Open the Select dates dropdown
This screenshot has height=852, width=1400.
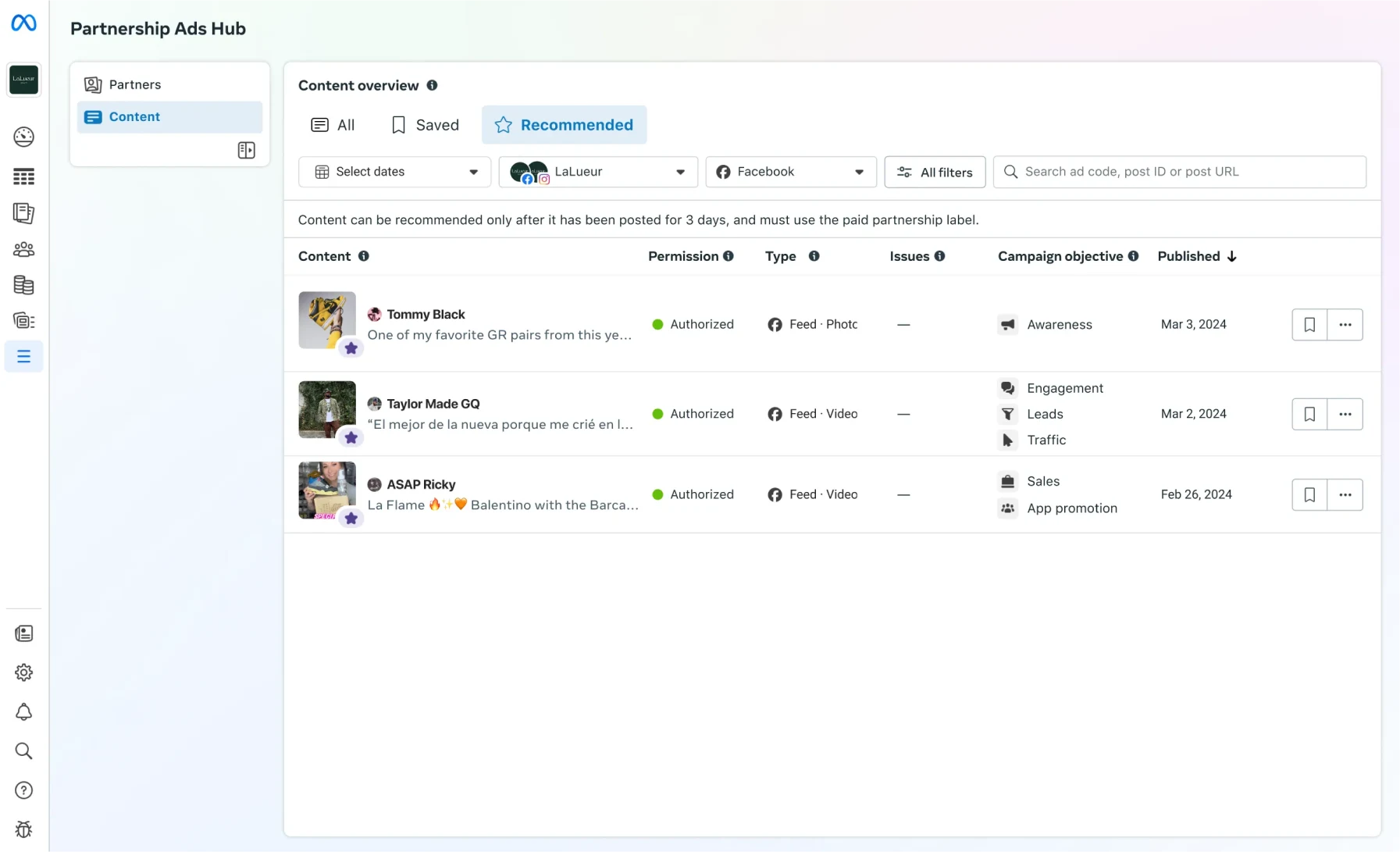[x=394, y=172]
